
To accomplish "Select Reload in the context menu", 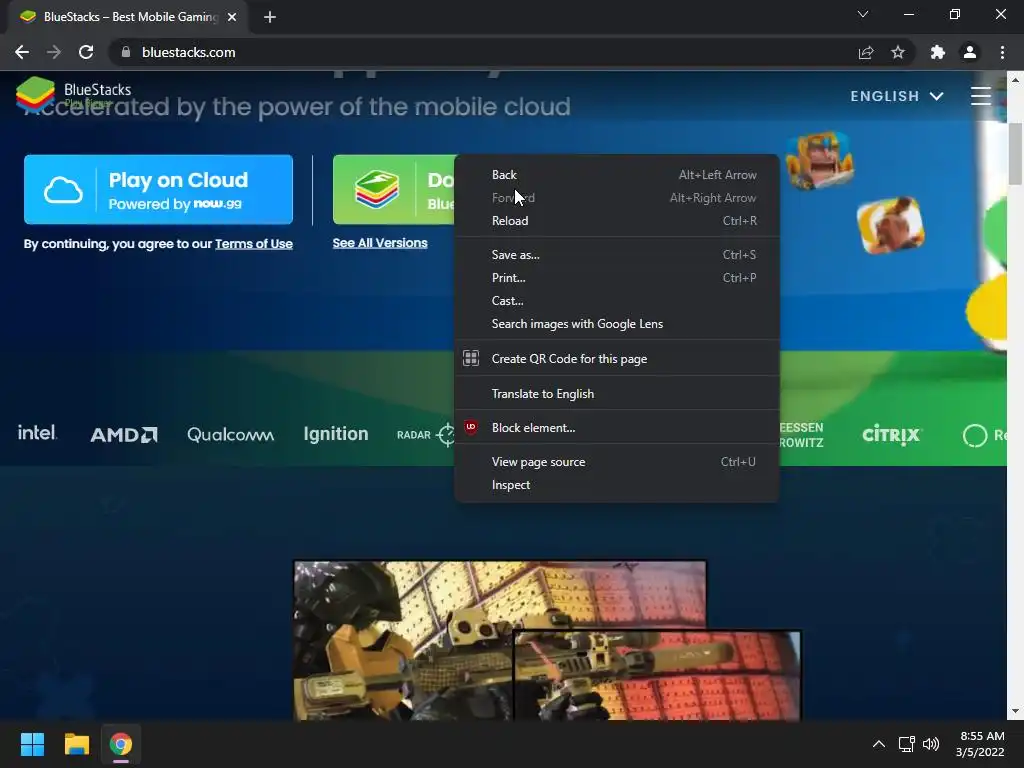I will (616, 221).
